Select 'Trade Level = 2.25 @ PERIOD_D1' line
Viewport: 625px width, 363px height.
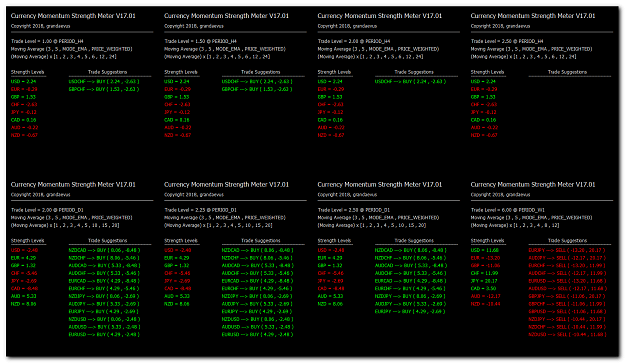click(200, 210)
